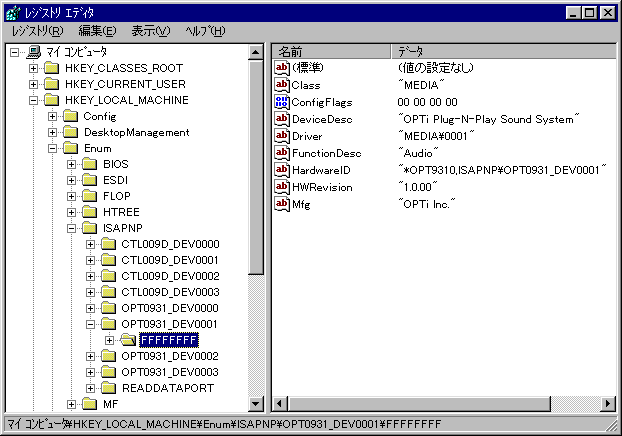Viewport: 622px width, 436px height.
Task: Click the ESDI folder icon
Action: 90,180
